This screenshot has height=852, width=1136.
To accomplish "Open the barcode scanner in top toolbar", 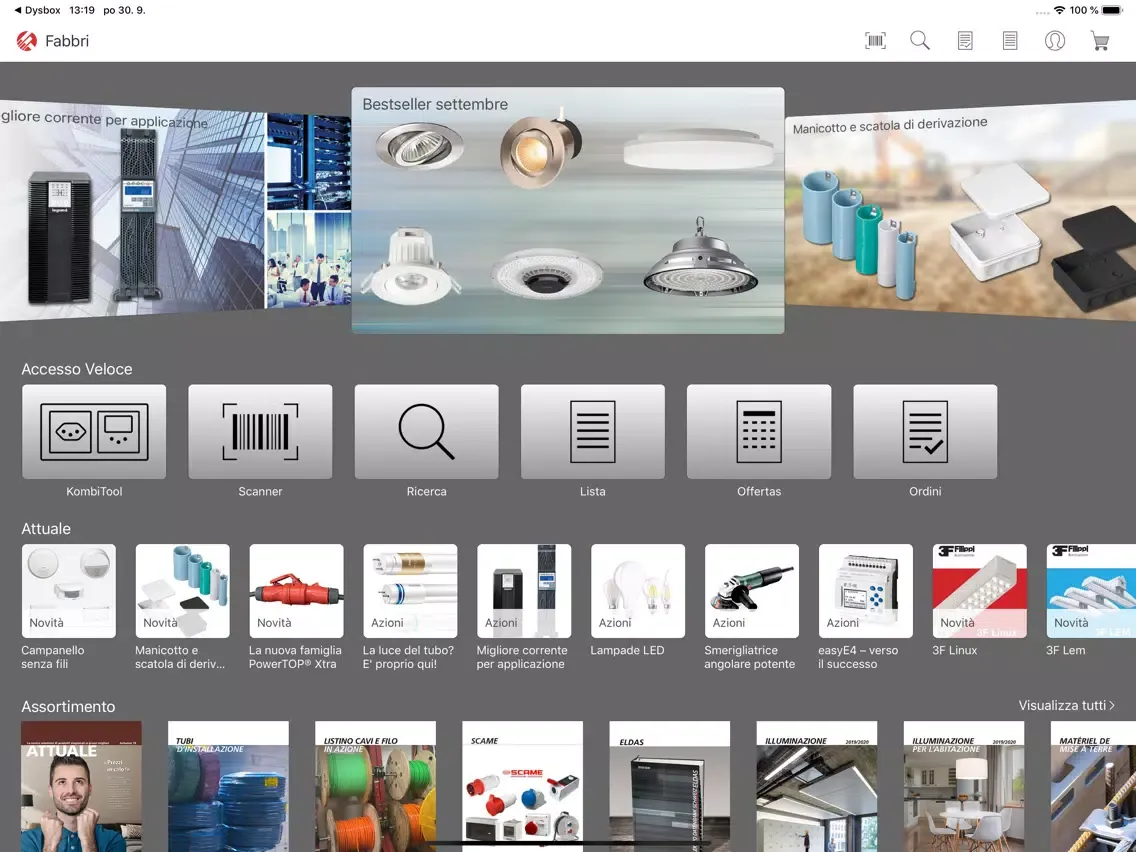I will 875,41.
